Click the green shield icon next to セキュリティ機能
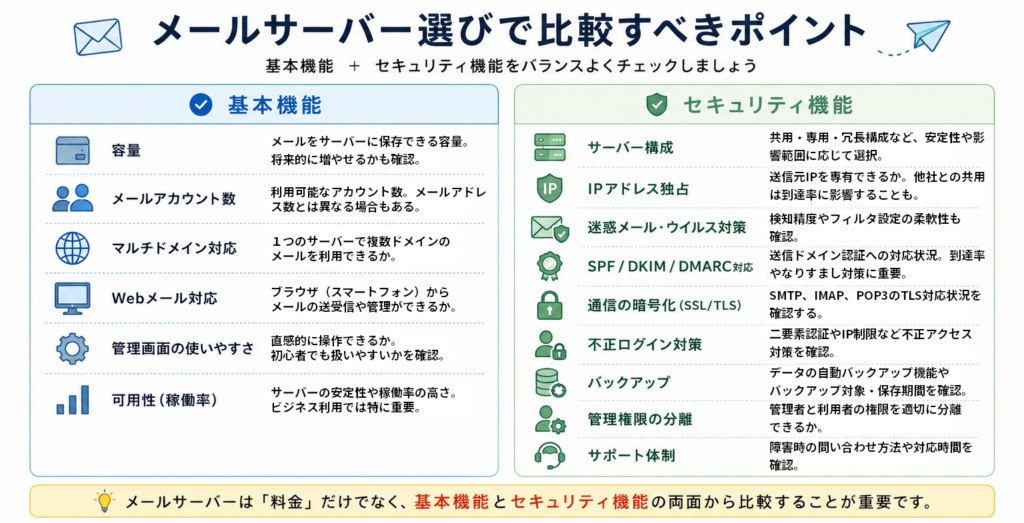The height and width of the screenshot is (523, 1024). [x=656, y=104]
